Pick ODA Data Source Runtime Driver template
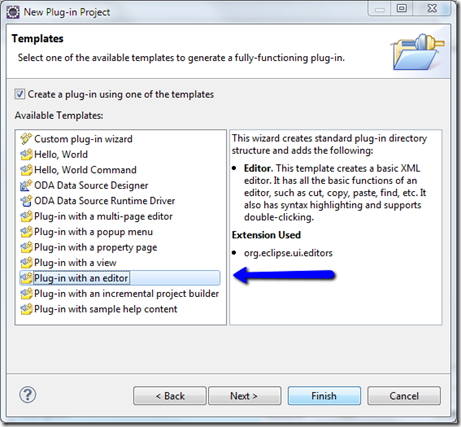Image resolution: width=461 pixels, height=427 pixels. click(x=104, y=201)
